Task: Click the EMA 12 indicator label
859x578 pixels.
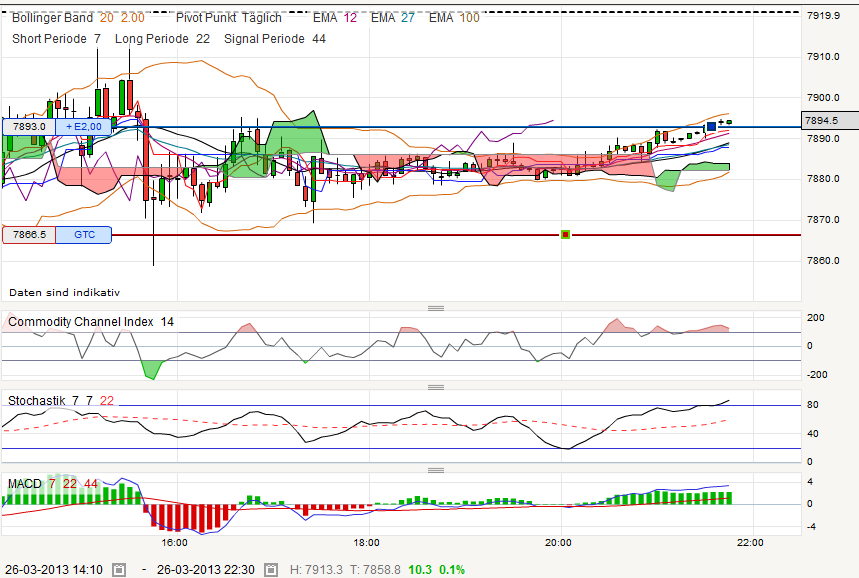Action: (x=335, y=18)
